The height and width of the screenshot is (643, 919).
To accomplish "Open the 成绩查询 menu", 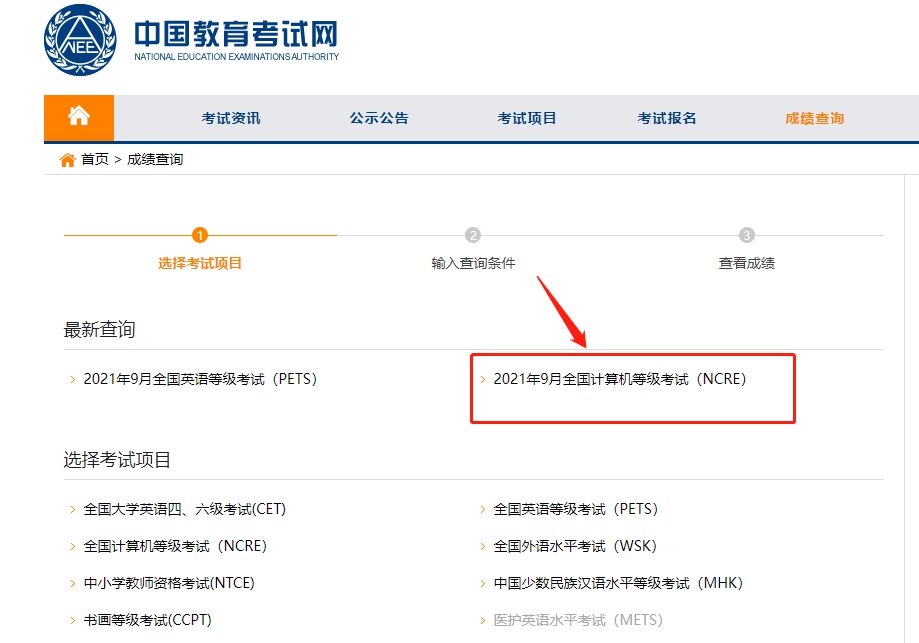I will (x=815, y=118).
